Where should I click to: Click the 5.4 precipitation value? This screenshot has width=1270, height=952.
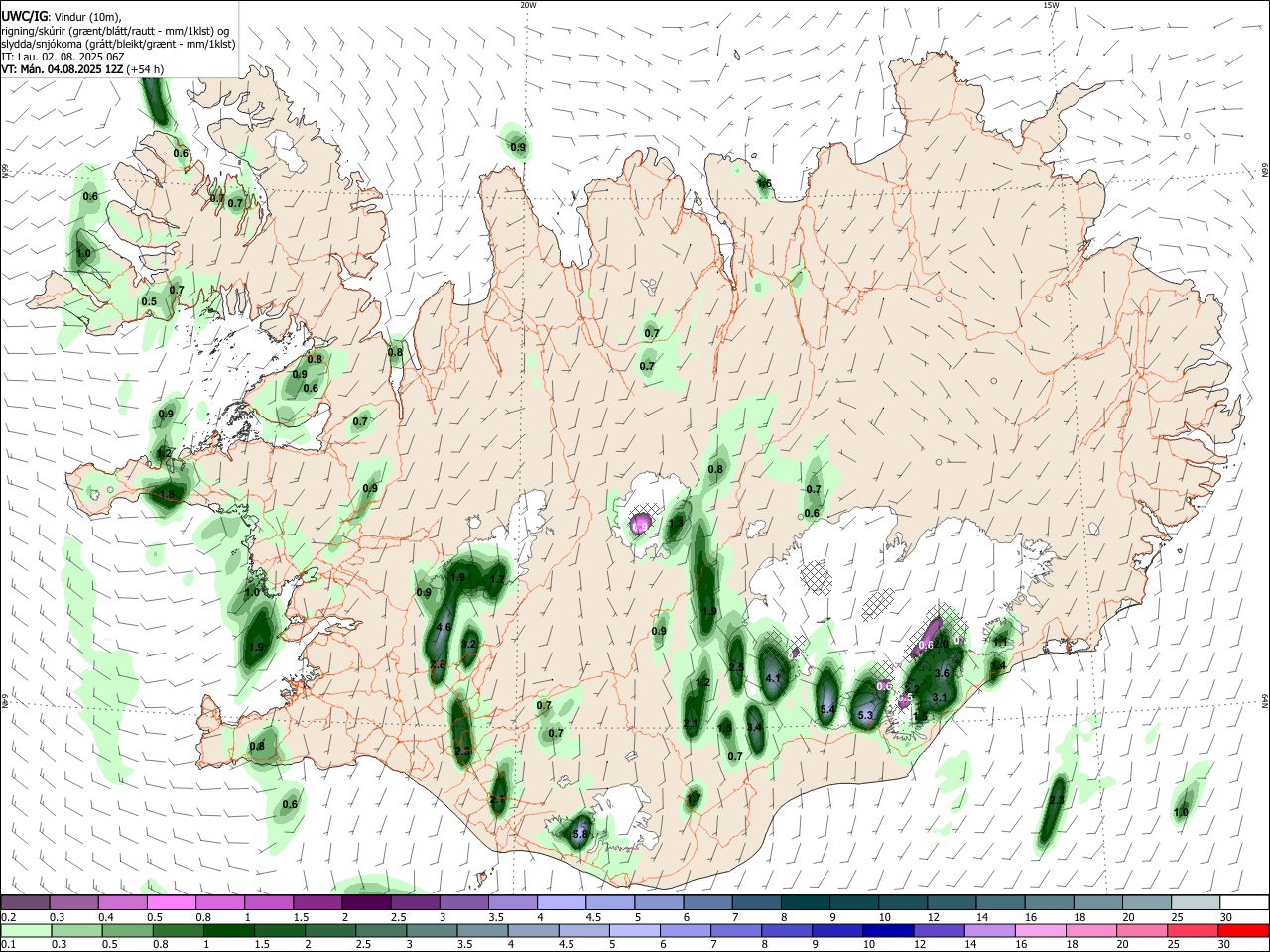827,709
